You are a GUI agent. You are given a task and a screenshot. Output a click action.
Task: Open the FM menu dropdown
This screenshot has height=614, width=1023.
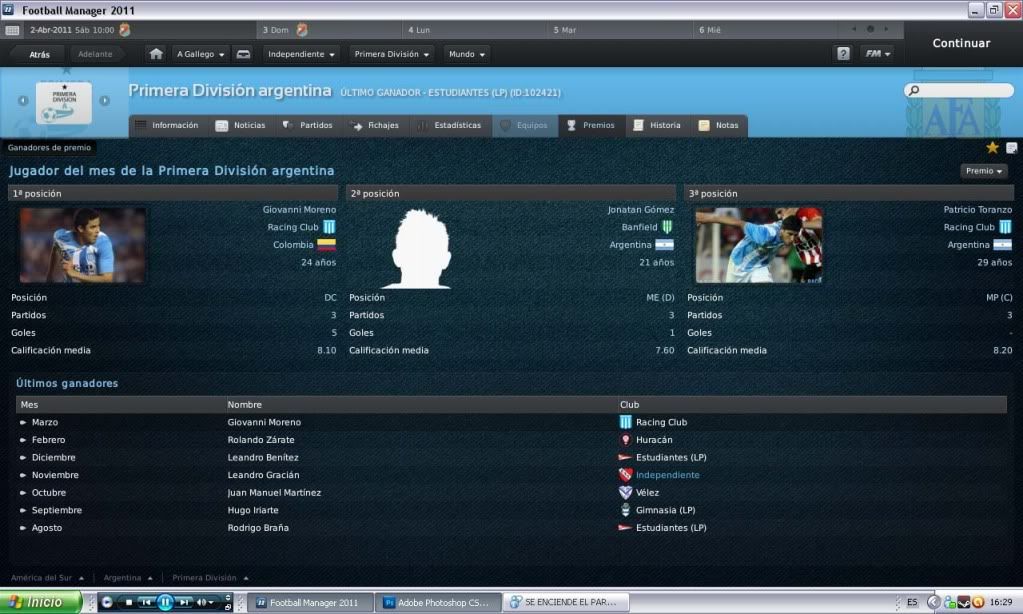(878, 54)
